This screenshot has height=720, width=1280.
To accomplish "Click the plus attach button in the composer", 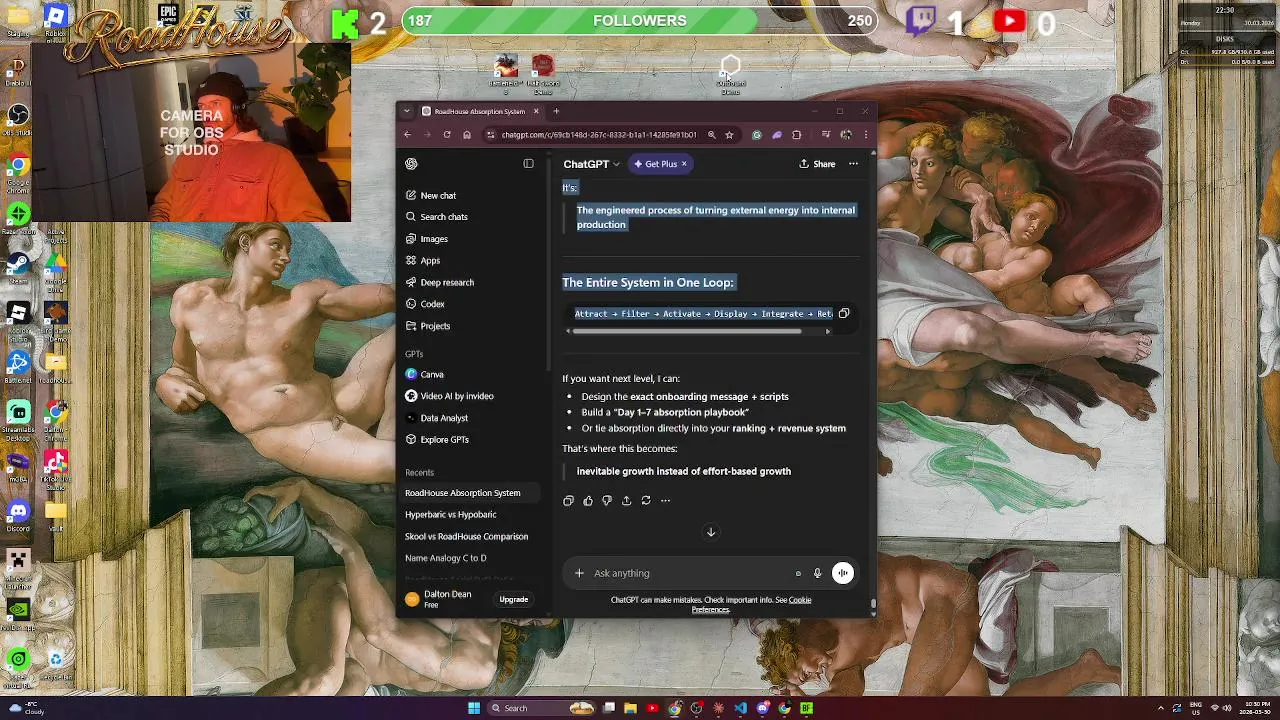I will tap(579, 573).
